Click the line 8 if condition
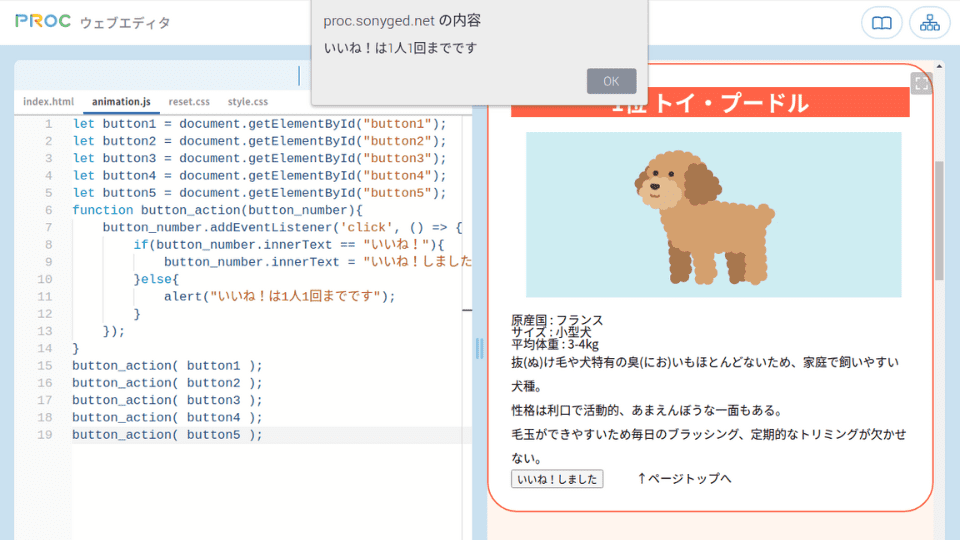 point(289,244)
